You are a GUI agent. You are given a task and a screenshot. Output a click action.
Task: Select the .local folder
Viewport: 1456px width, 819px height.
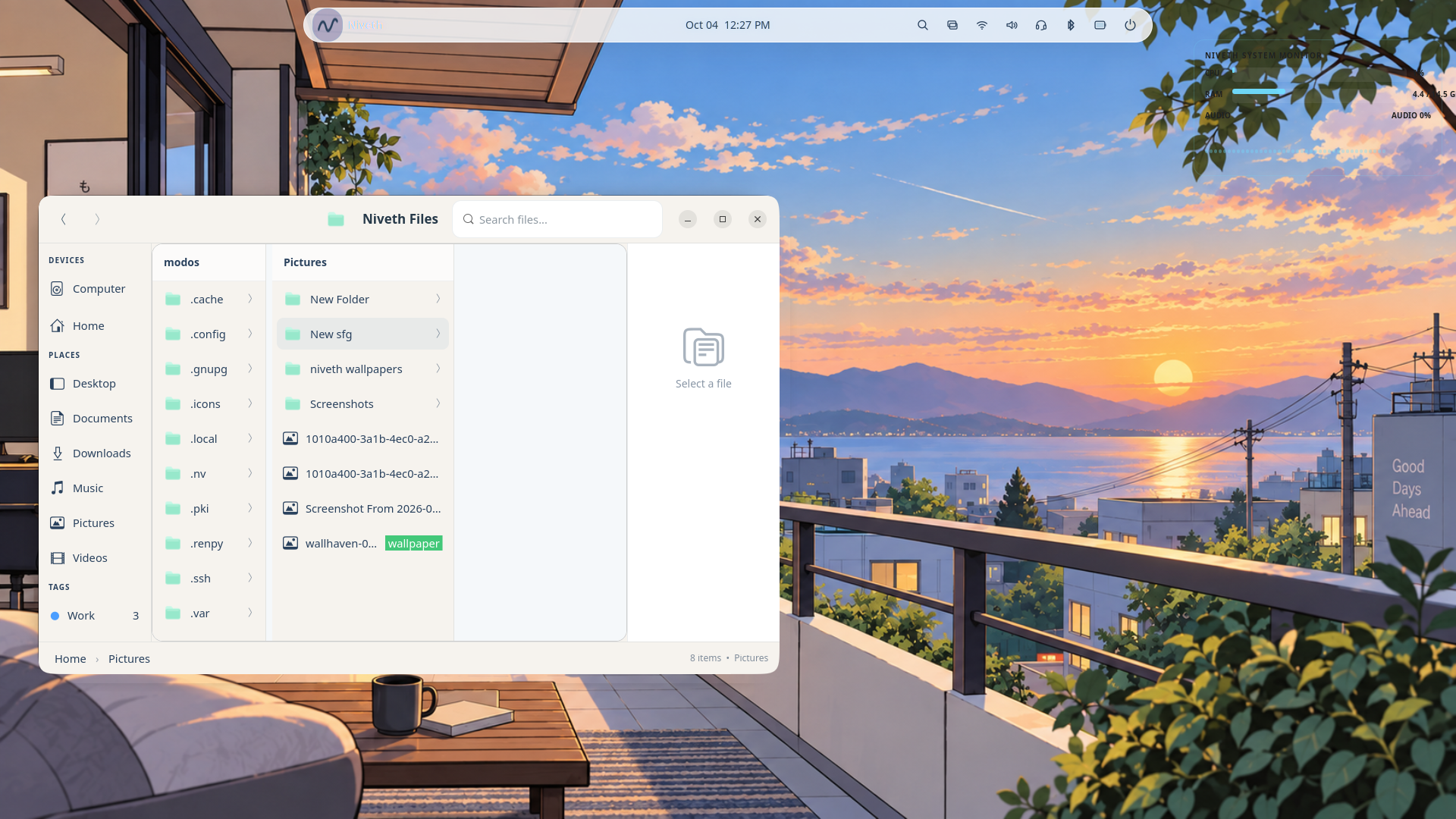point(209,439)
